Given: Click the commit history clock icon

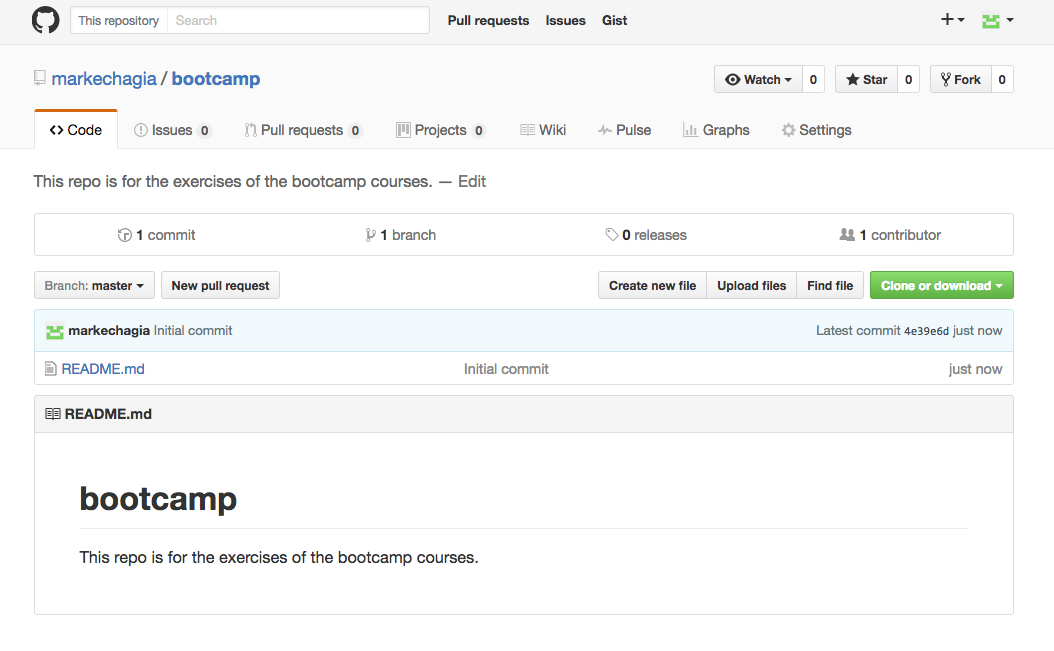Looking at the screenshot, I should pos(124,235).
